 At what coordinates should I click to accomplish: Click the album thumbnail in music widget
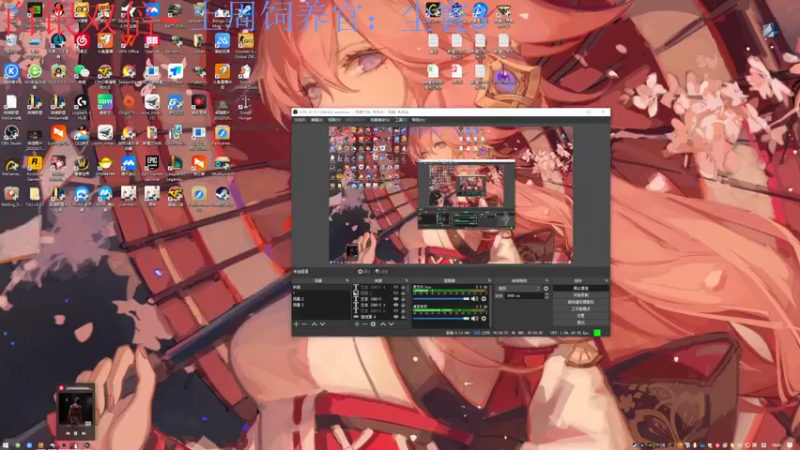[75, 409]
